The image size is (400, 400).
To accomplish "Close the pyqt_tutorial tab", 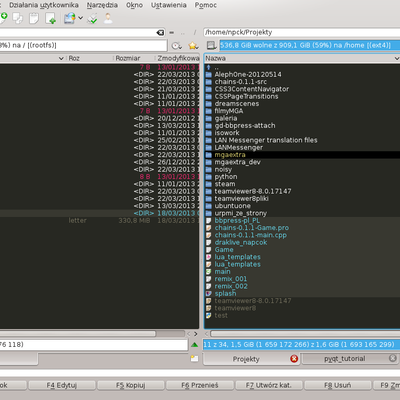I will pos(393,358).
